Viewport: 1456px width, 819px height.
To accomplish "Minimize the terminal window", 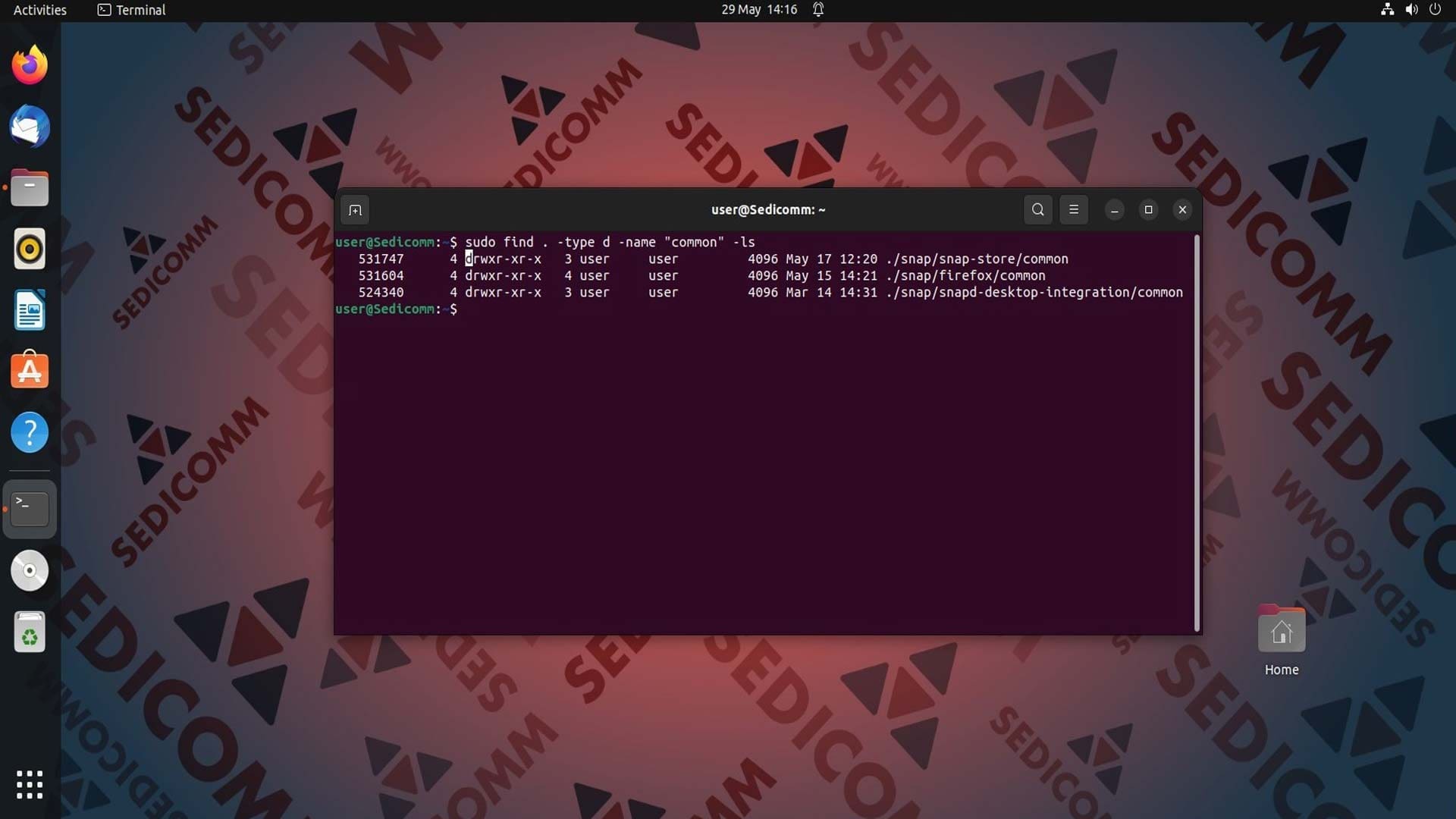I will tap(1114, 210).
